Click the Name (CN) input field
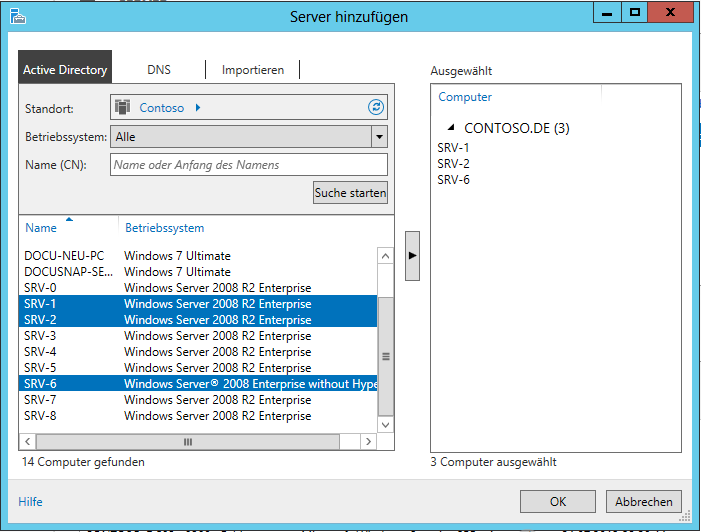 point(248,165)
